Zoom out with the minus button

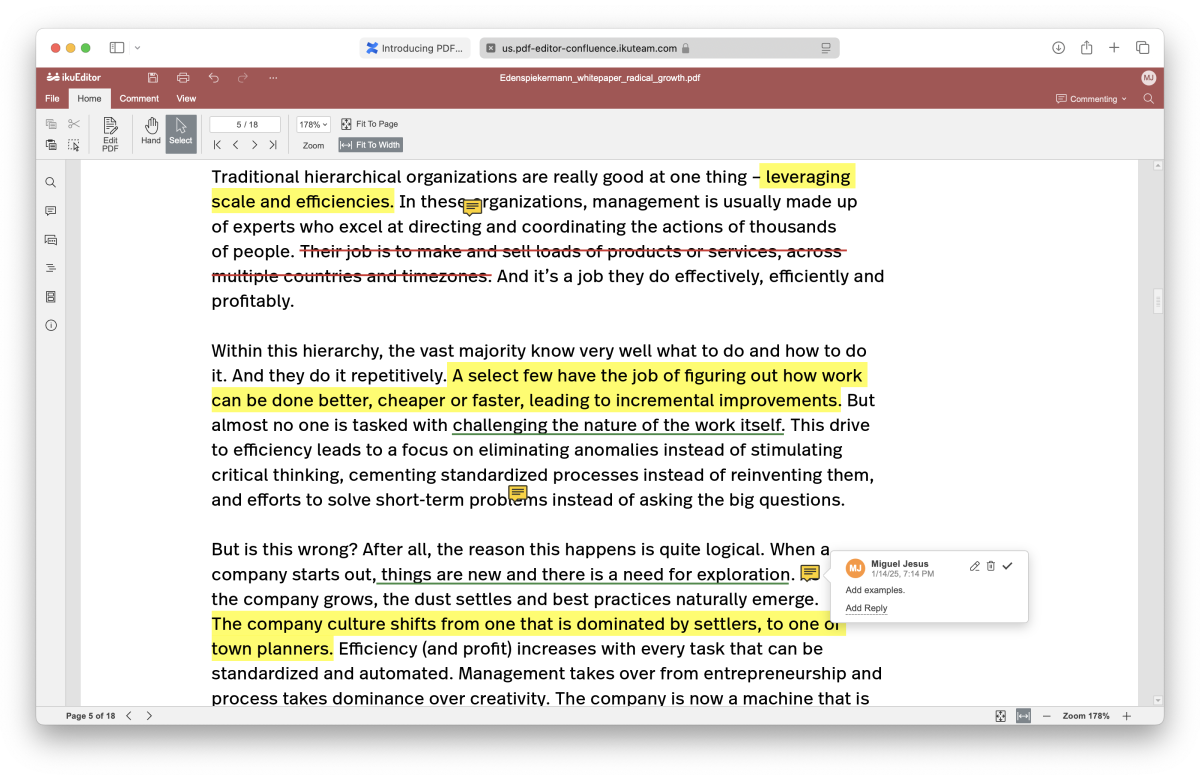click(1047, 716)
